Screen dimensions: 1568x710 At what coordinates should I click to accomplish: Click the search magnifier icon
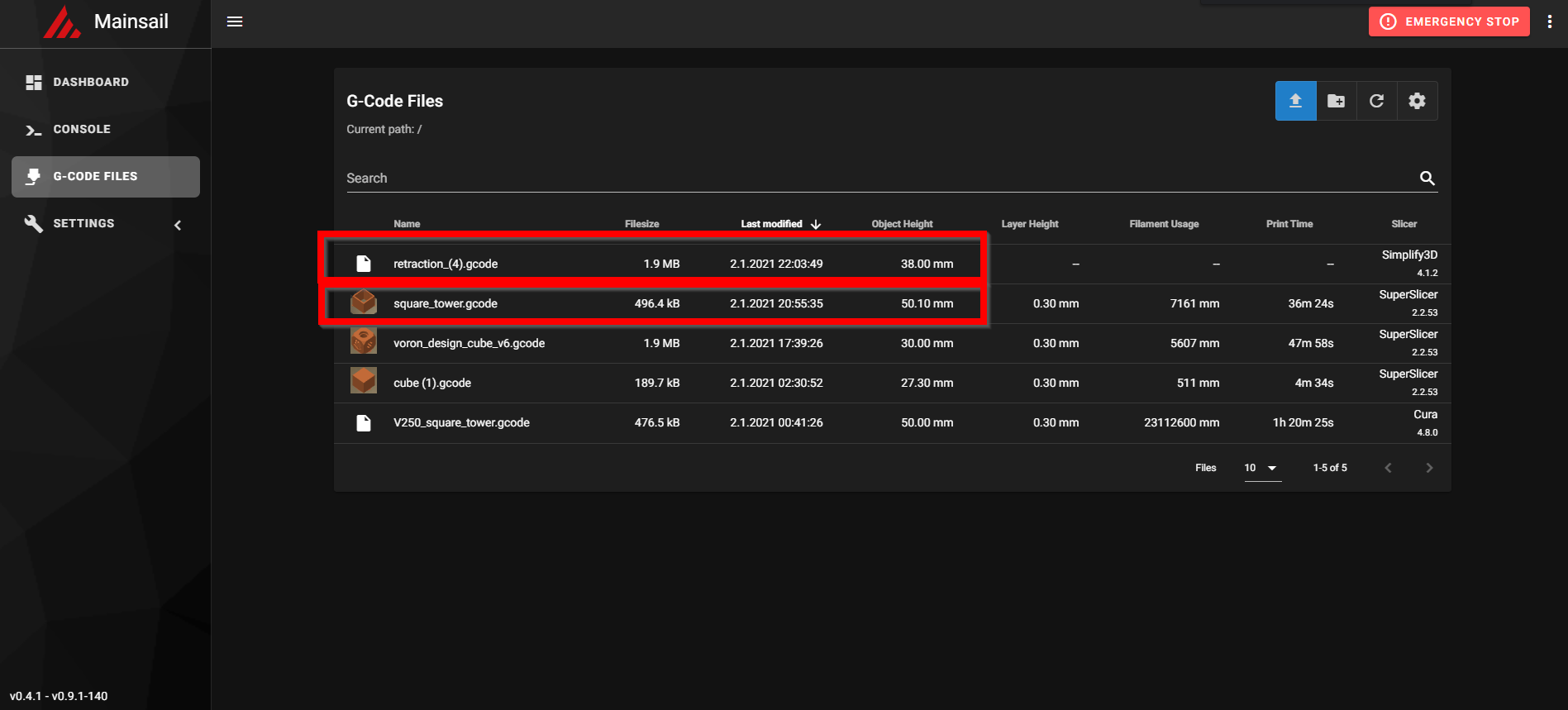[1427, 179]
